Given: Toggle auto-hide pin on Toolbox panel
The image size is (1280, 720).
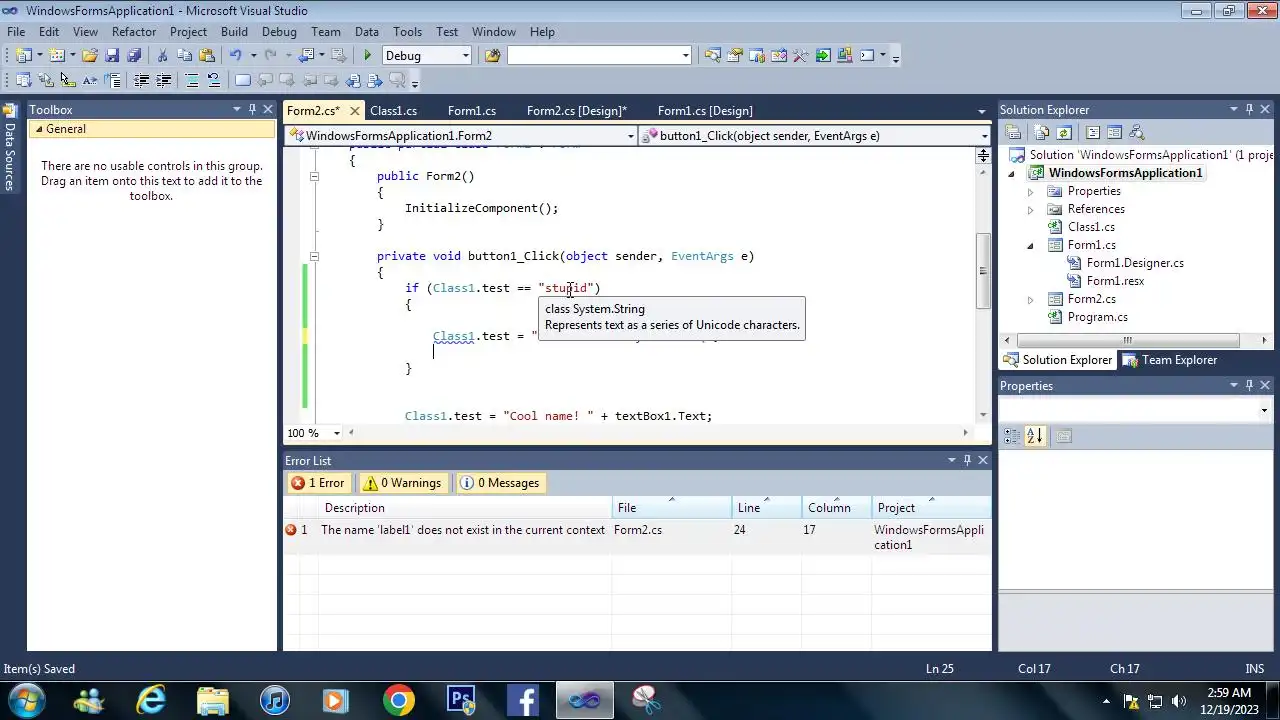Looking at the screenshot, I should coord(253,109).
